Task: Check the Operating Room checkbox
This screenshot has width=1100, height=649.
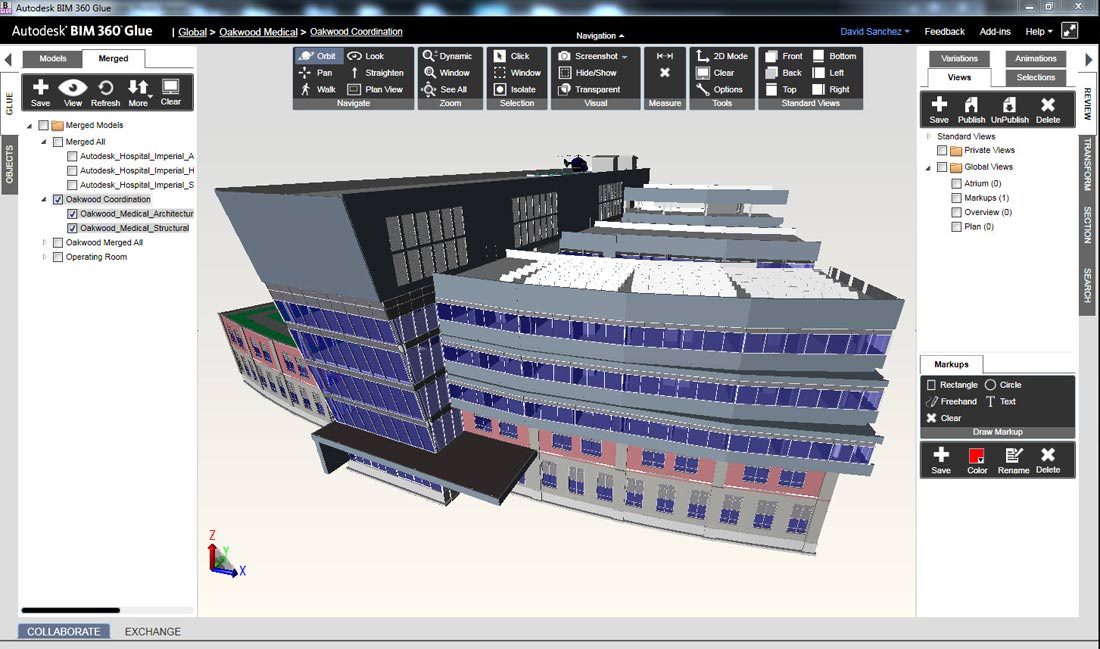Action: (58, 257)
